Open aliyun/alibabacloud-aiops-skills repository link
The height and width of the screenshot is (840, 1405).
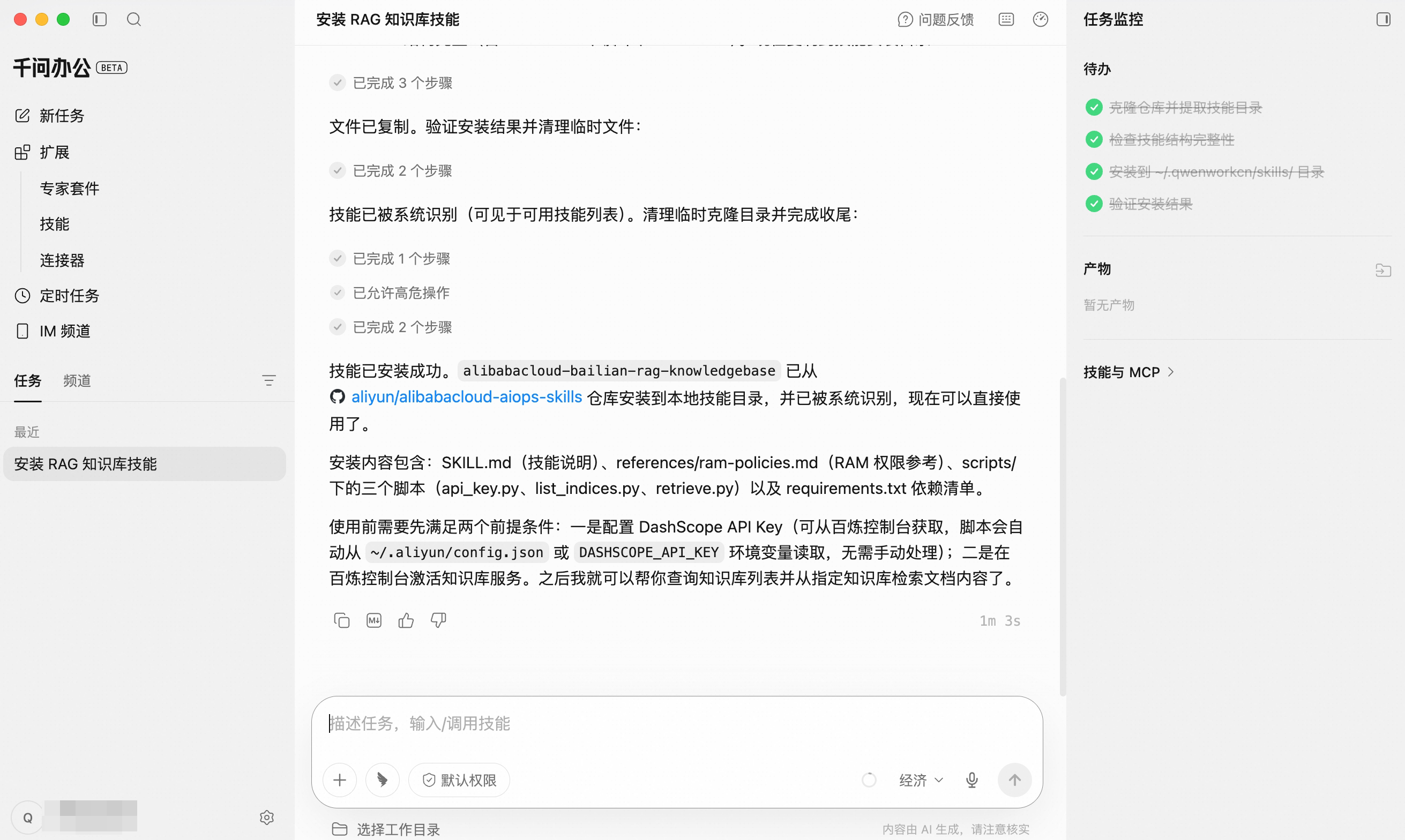(466, 397)
